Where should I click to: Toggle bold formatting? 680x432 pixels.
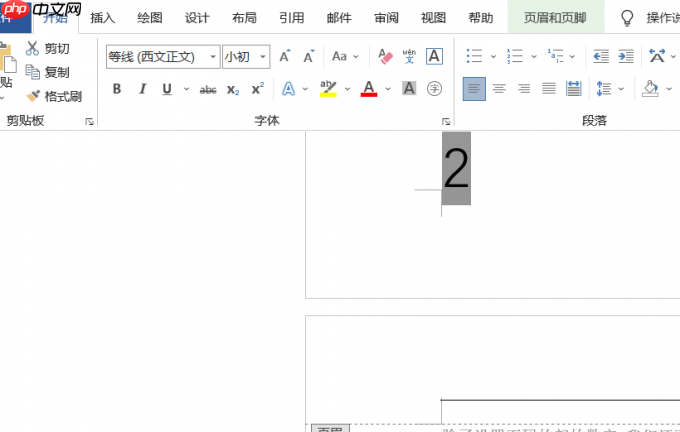(117, 89)
